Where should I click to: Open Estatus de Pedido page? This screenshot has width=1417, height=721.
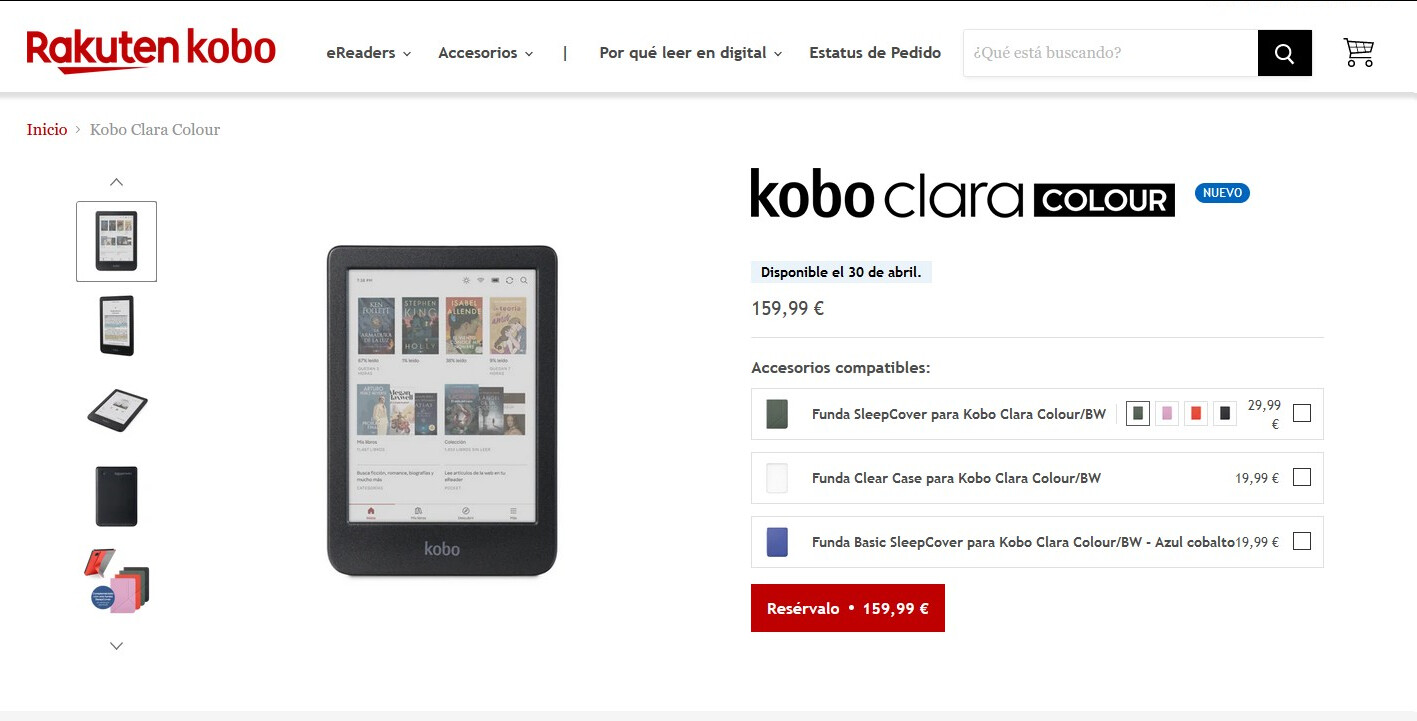875,53
